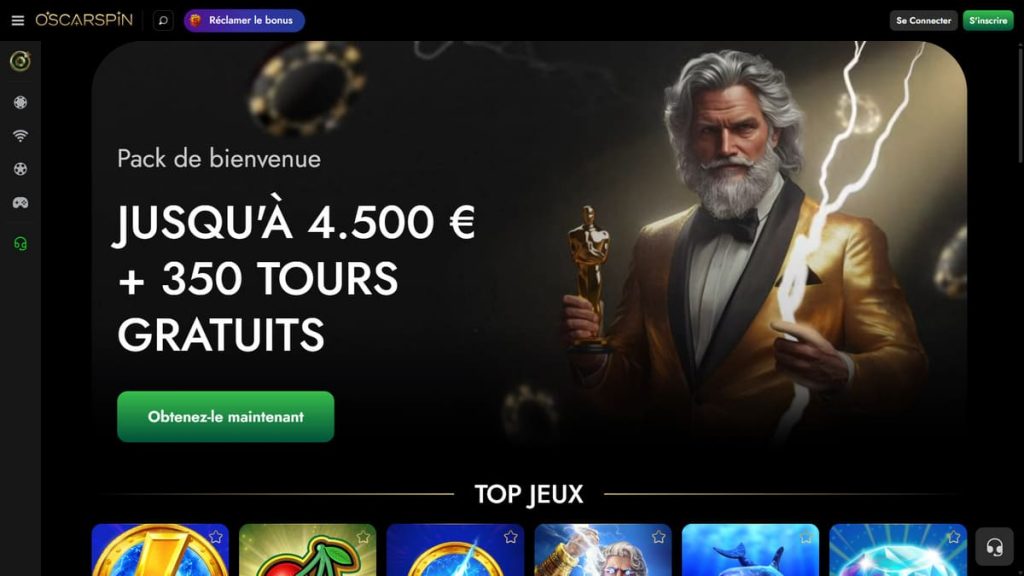Toggle favorite star on diamond game
The width and height of the screenshot is (1024, 576).
[953, 537]
